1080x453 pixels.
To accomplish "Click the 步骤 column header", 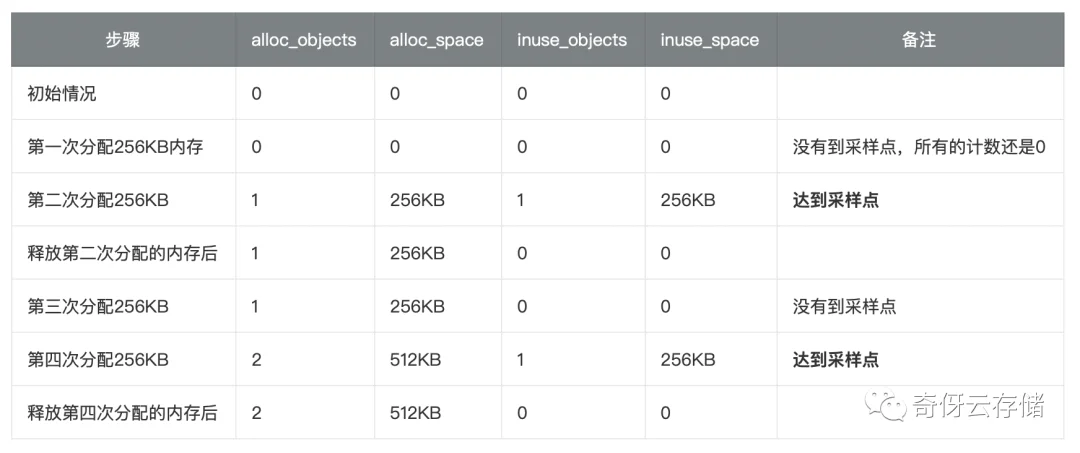I will pos(123,40).
